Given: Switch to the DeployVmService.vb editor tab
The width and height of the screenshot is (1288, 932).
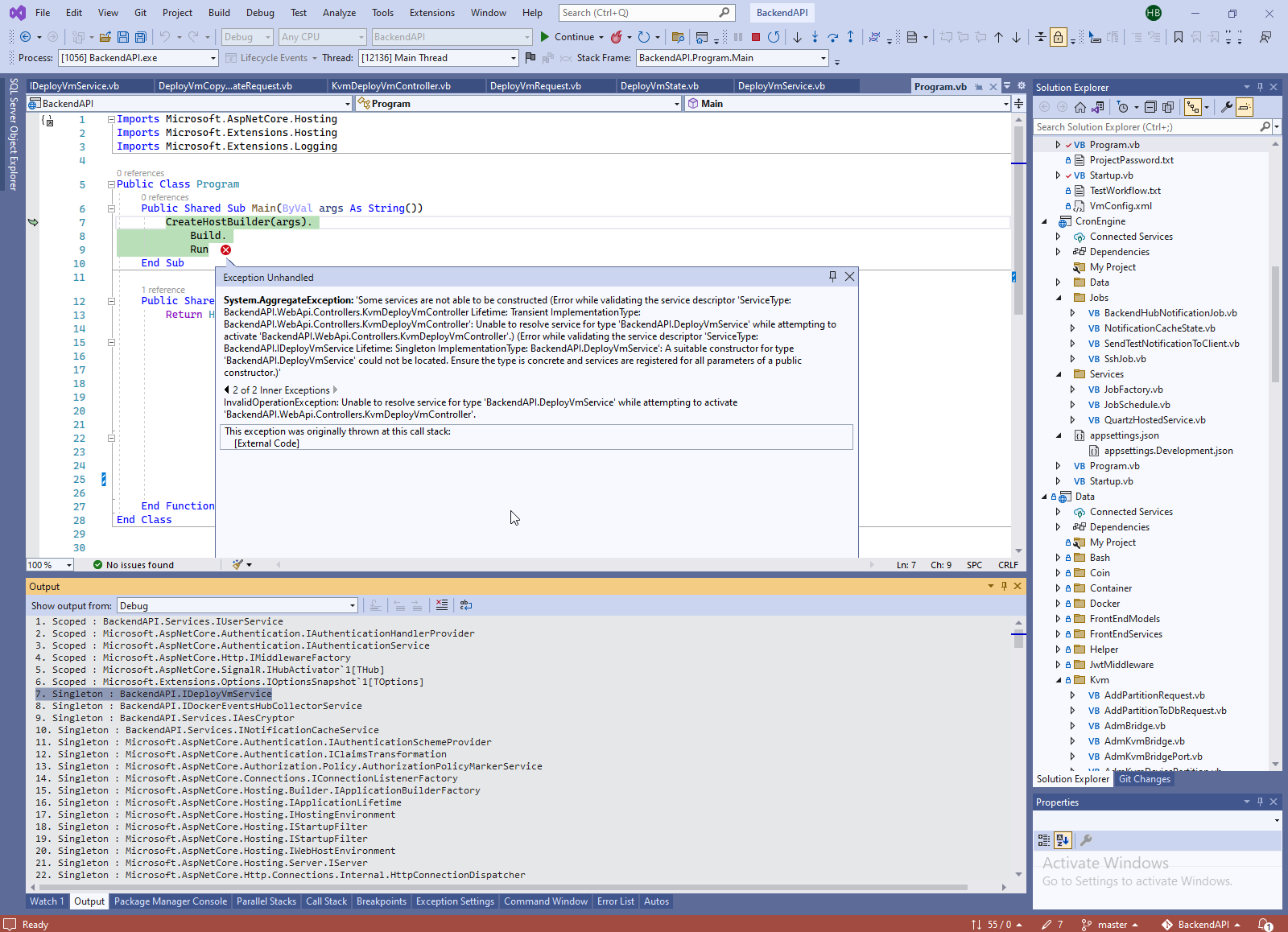Looking at the screenshot, I should 781,86.
